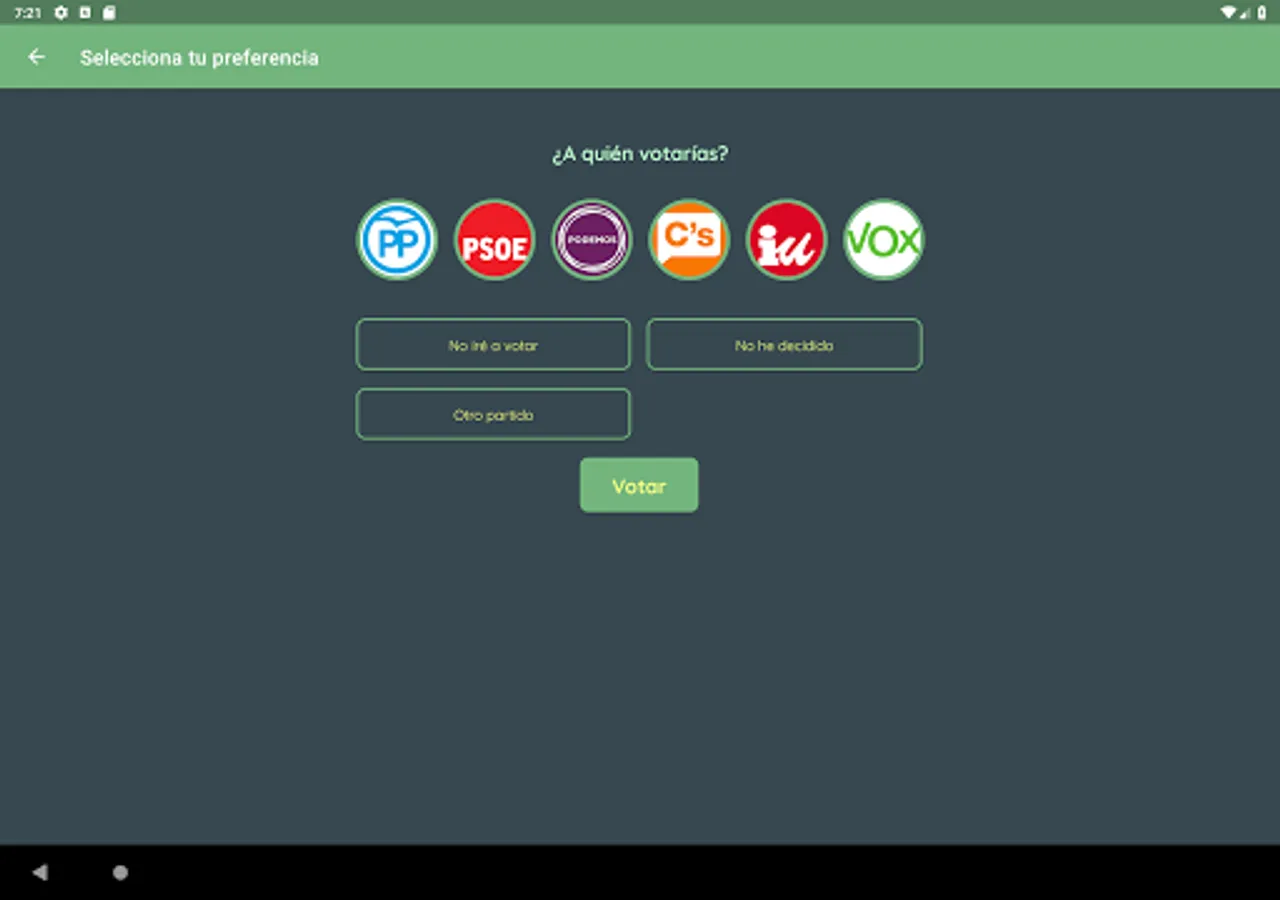Select the 'No he decidido' option
Screen dimensions: 1280x900
pyautogui.click(x=784, y=345)
